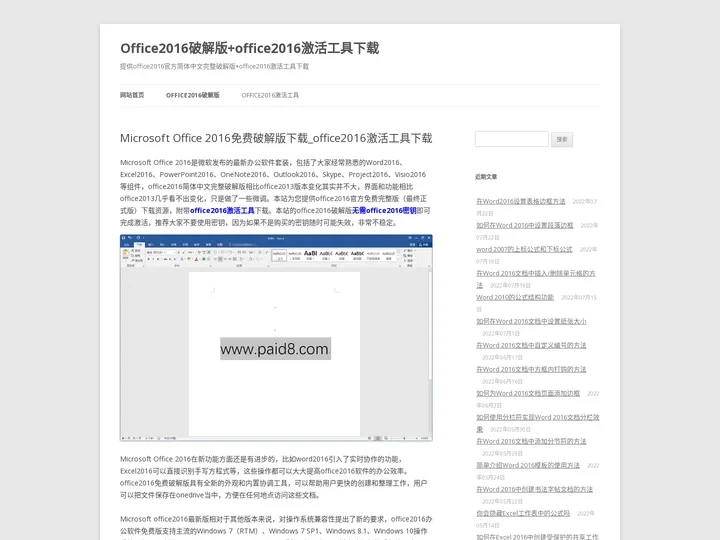720x540 pixels.
Task: Open the site title Office2016破解版 link
Action: point(249,48)
